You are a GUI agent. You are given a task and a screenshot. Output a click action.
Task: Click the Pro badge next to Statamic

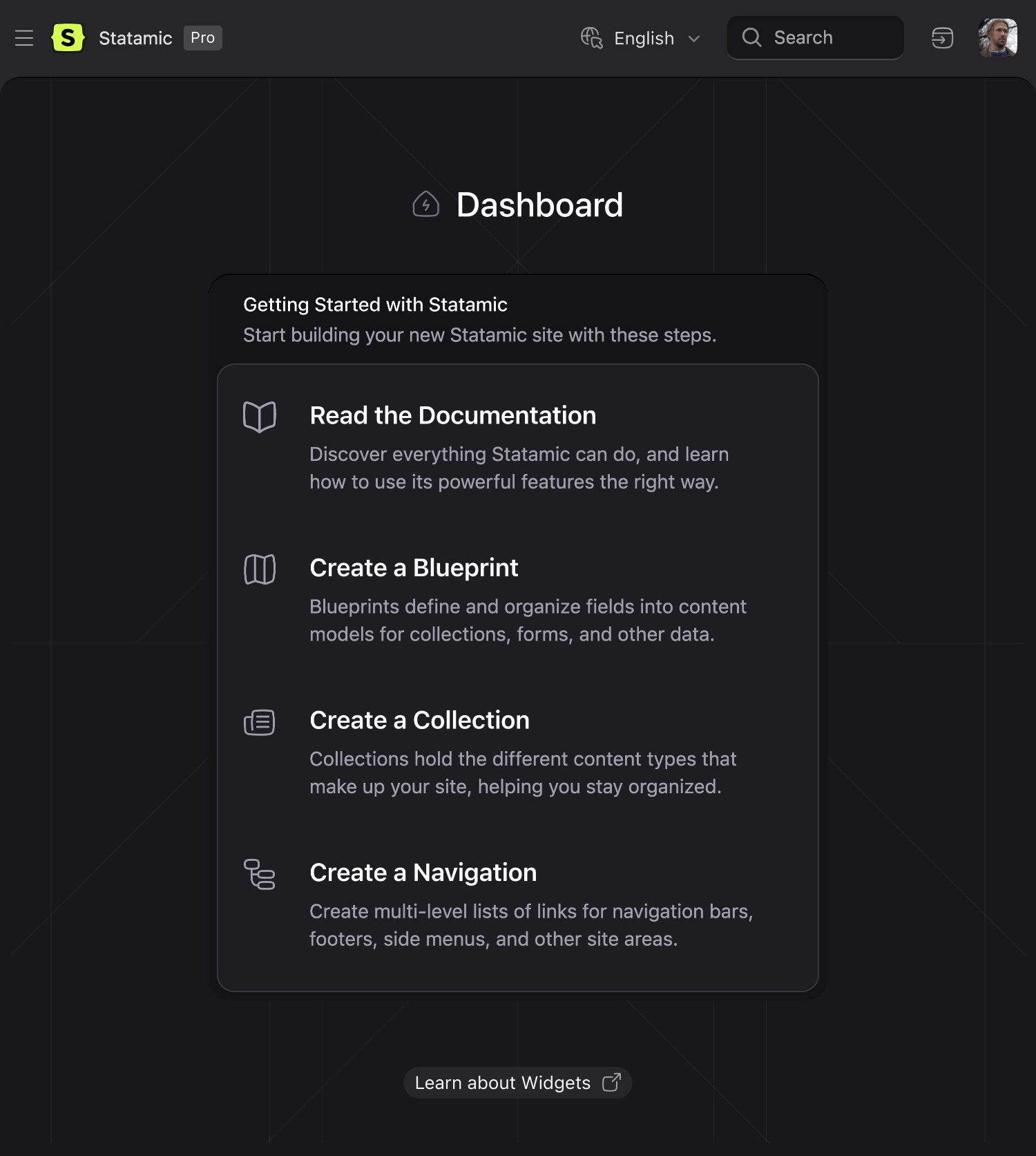point(202,39)
